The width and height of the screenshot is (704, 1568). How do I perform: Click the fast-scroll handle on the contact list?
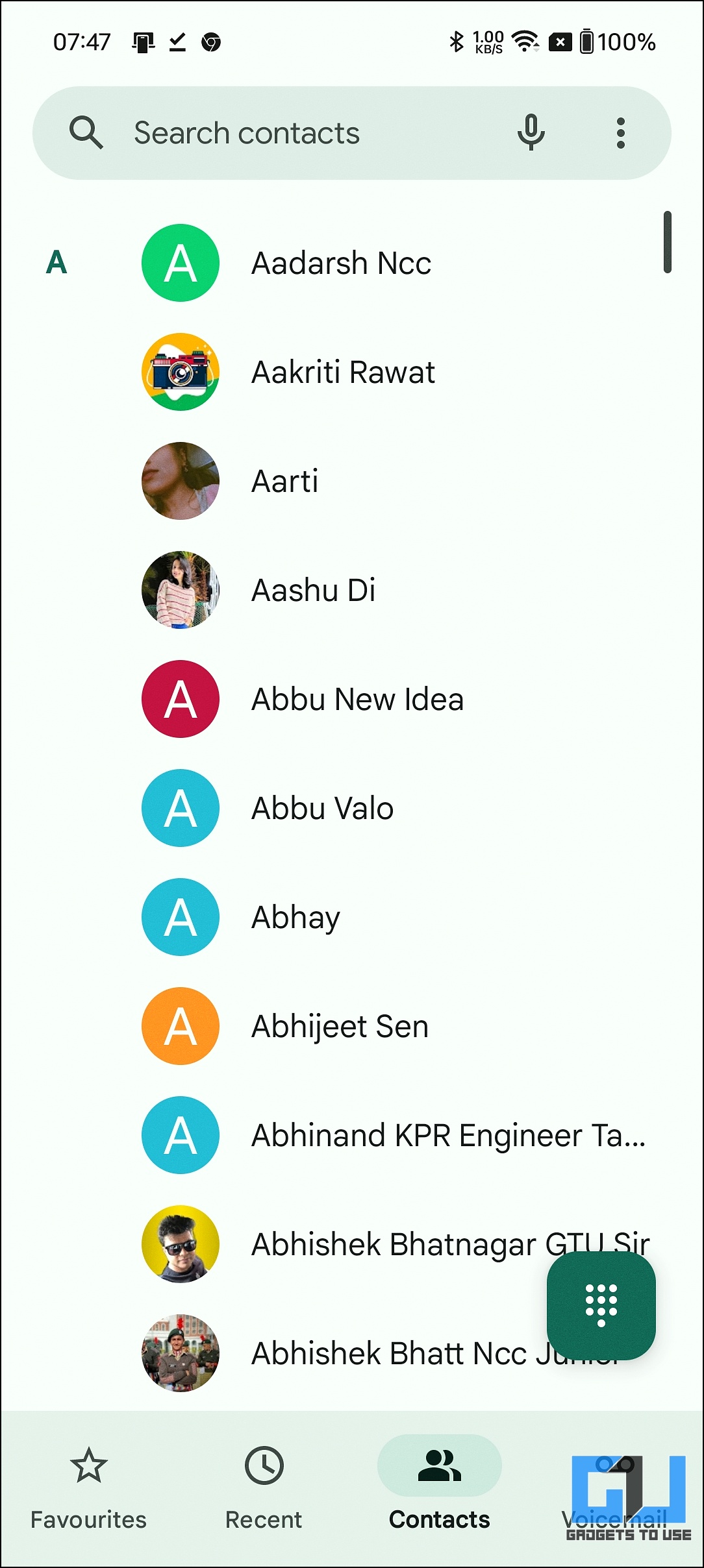[667, 242]
